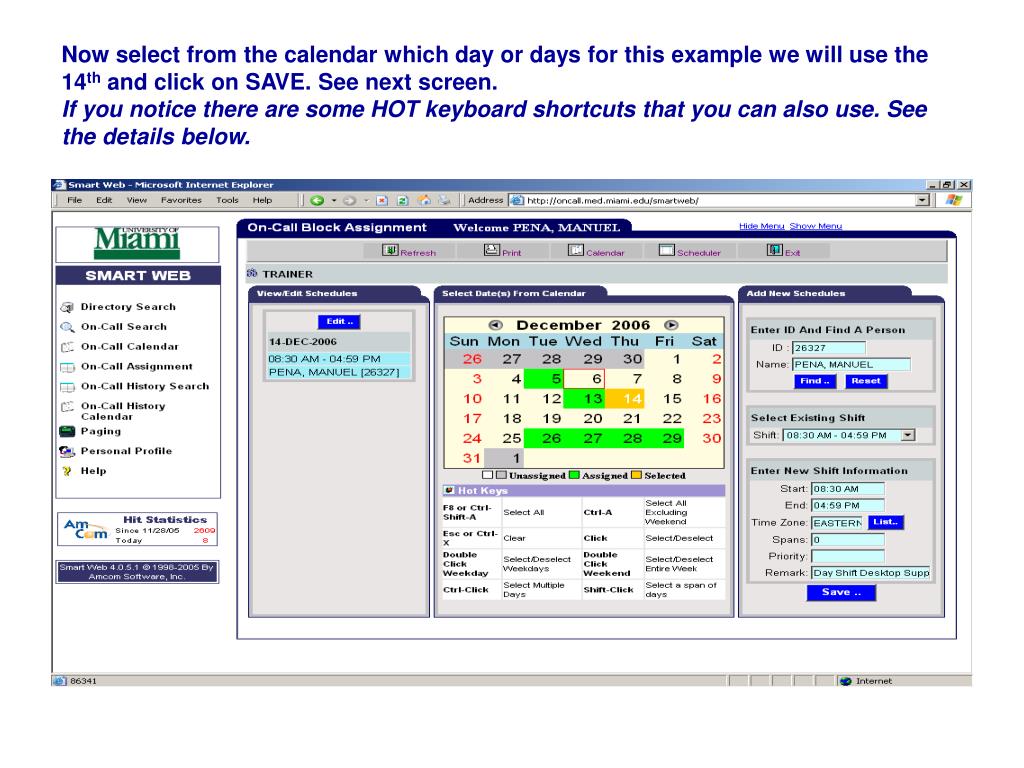Select December 18 on the calendar
1024x768 pixels.
click(504, 419)
